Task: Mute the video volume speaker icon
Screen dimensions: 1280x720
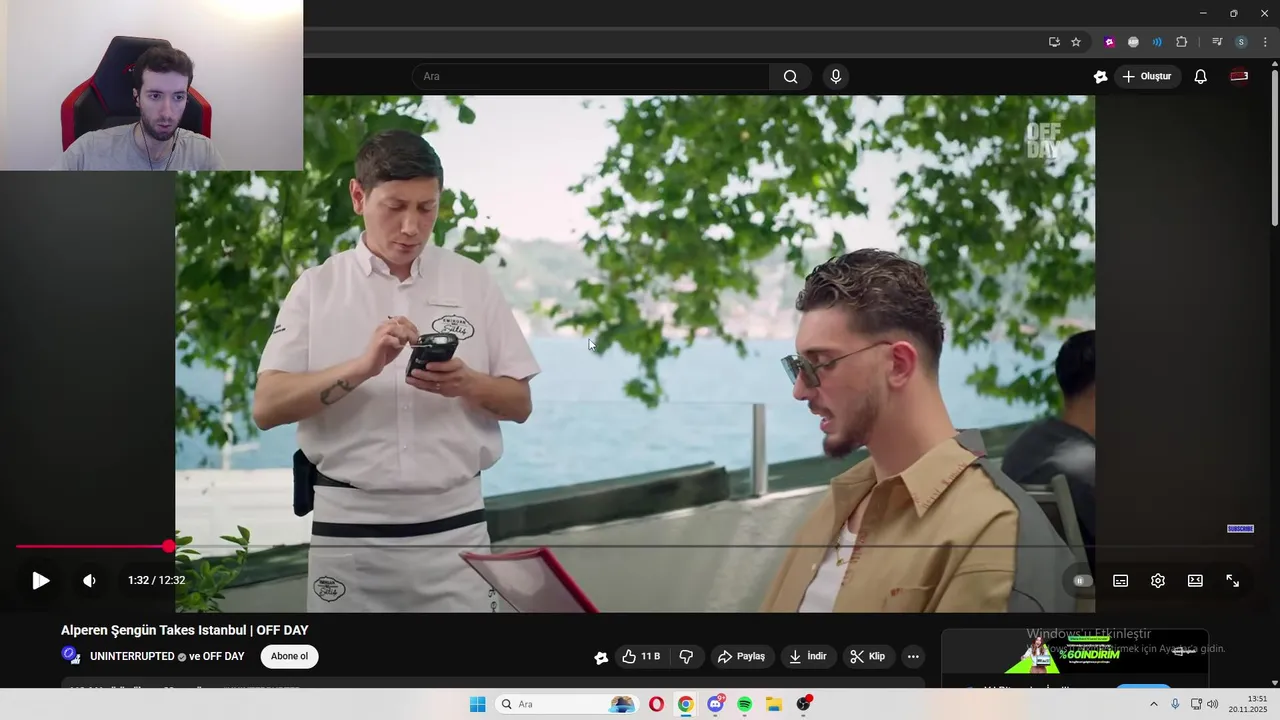Action: [89, 581]
